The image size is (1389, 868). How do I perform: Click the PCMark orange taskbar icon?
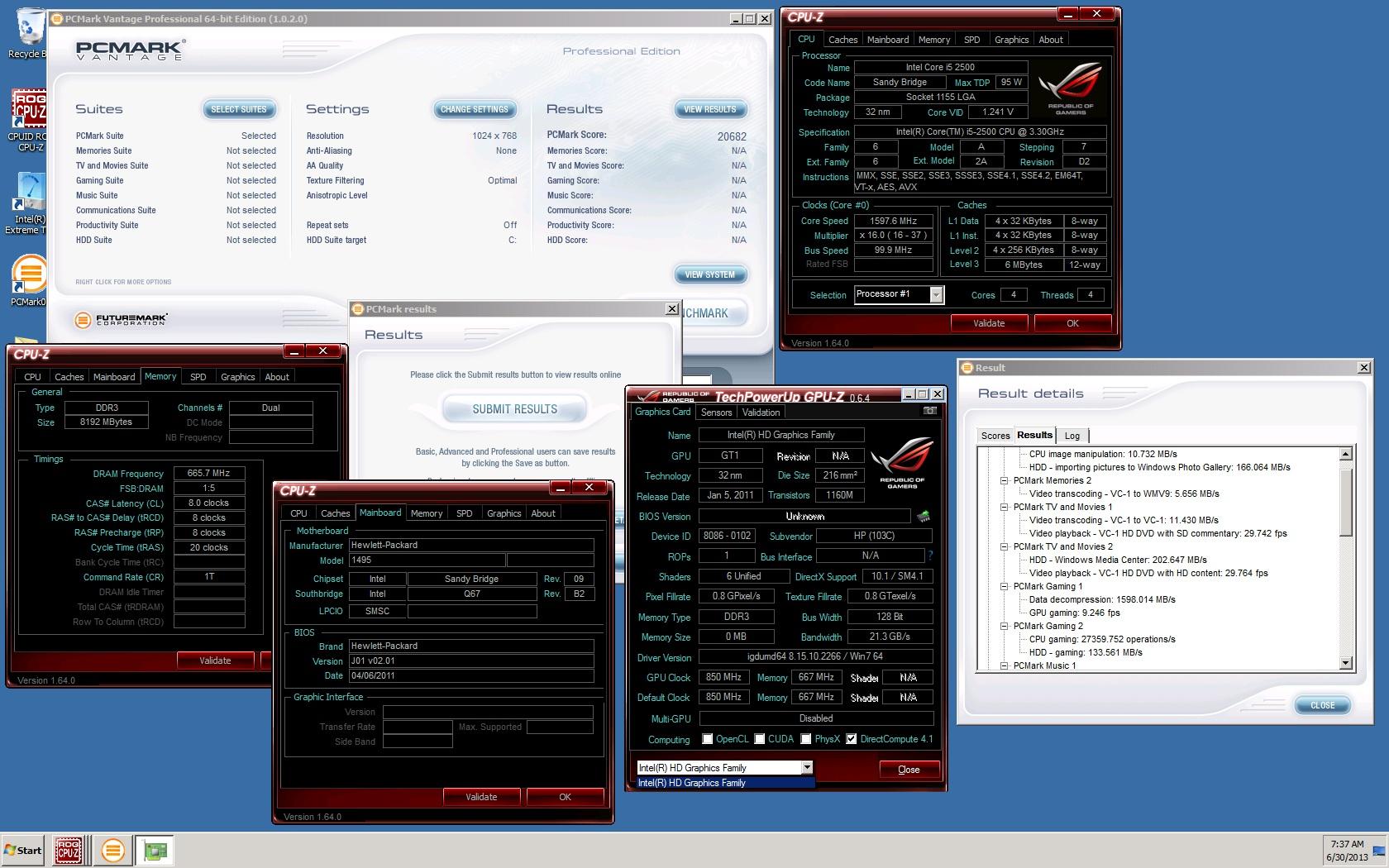click(112, 850)
